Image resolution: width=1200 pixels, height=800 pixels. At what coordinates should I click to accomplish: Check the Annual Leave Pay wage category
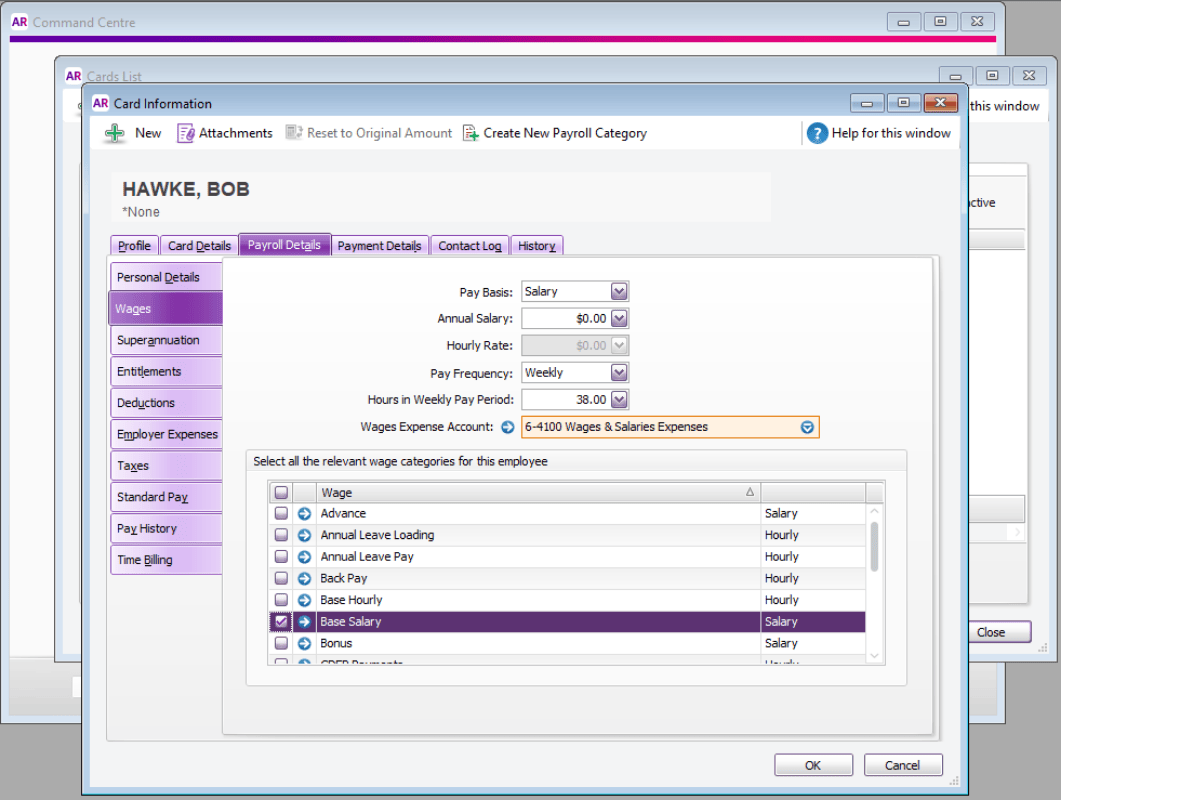(x=281, y=556)
